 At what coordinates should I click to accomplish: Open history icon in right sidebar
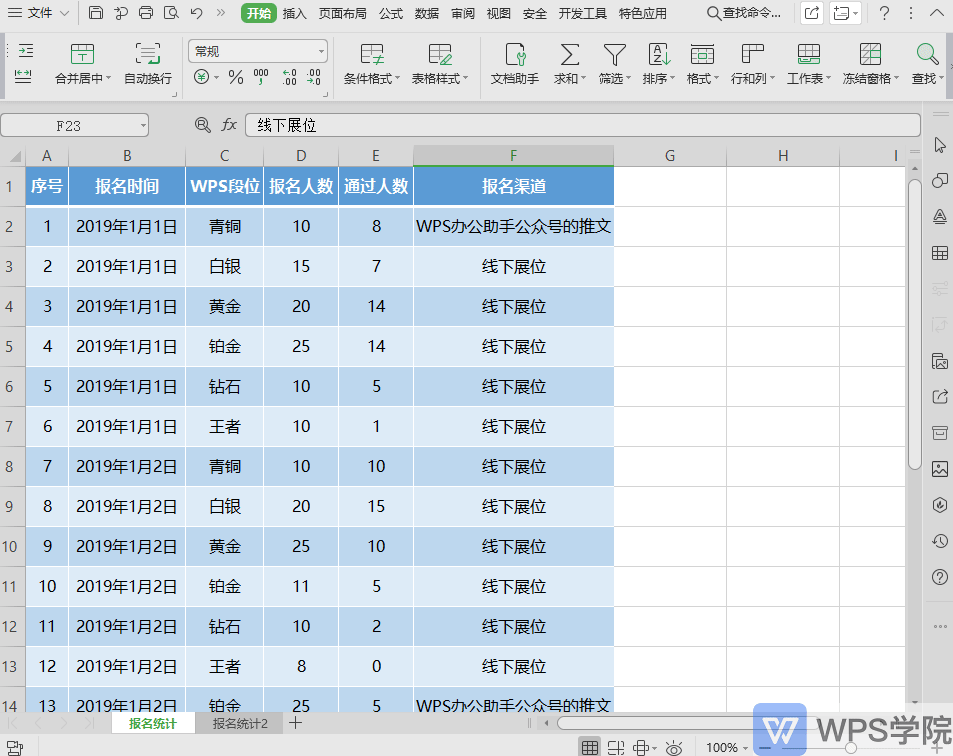(x=940, y=541)
